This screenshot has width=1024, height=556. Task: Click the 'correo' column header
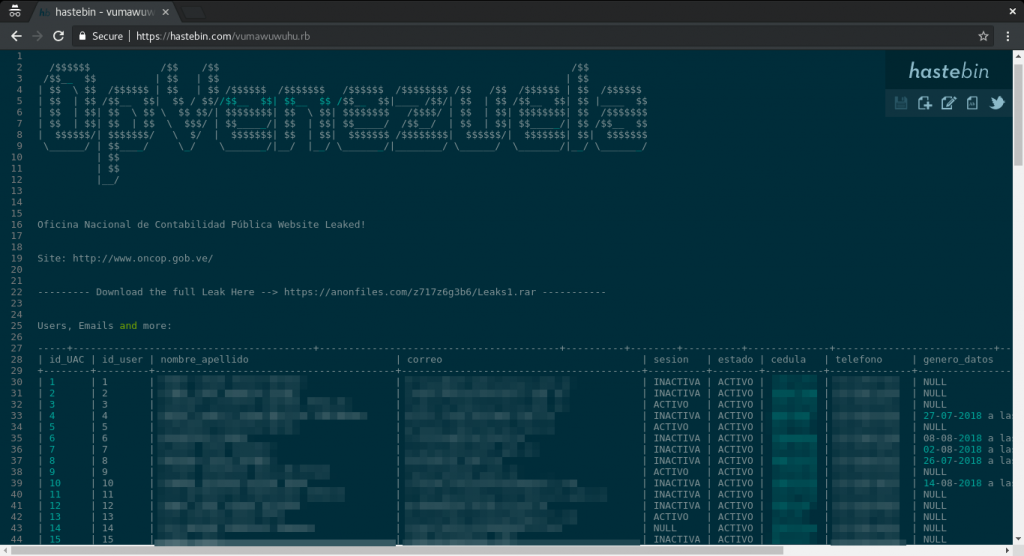(x=424, y=359)
